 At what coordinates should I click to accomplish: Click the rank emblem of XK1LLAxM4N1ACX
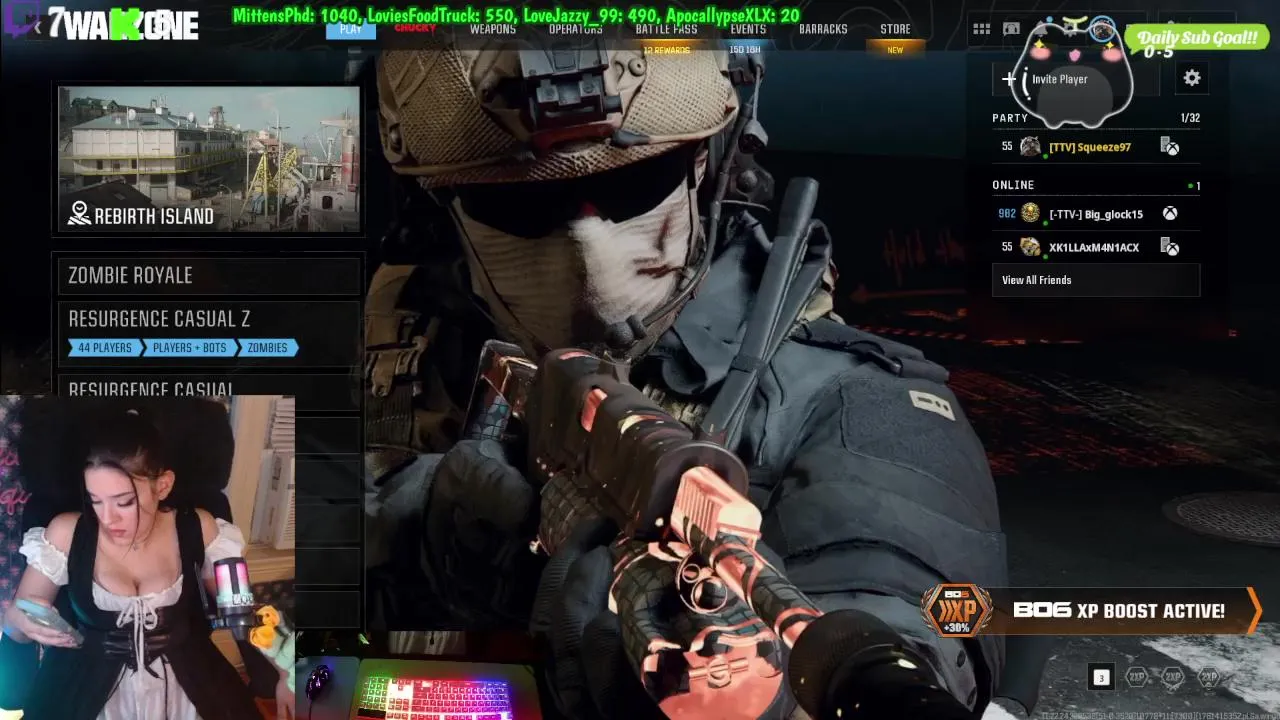(x=1030, y=247)
